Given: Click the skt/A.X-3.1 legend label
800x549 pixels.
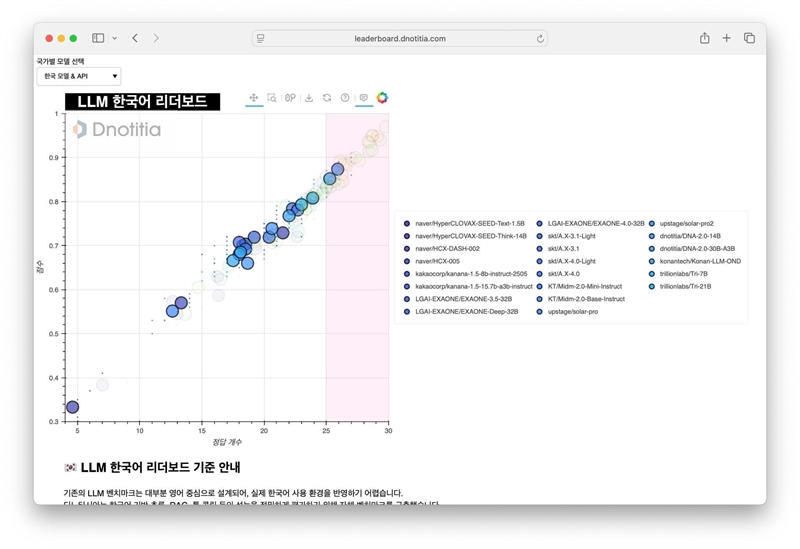Looking at the screenshot, I should 564,248.
